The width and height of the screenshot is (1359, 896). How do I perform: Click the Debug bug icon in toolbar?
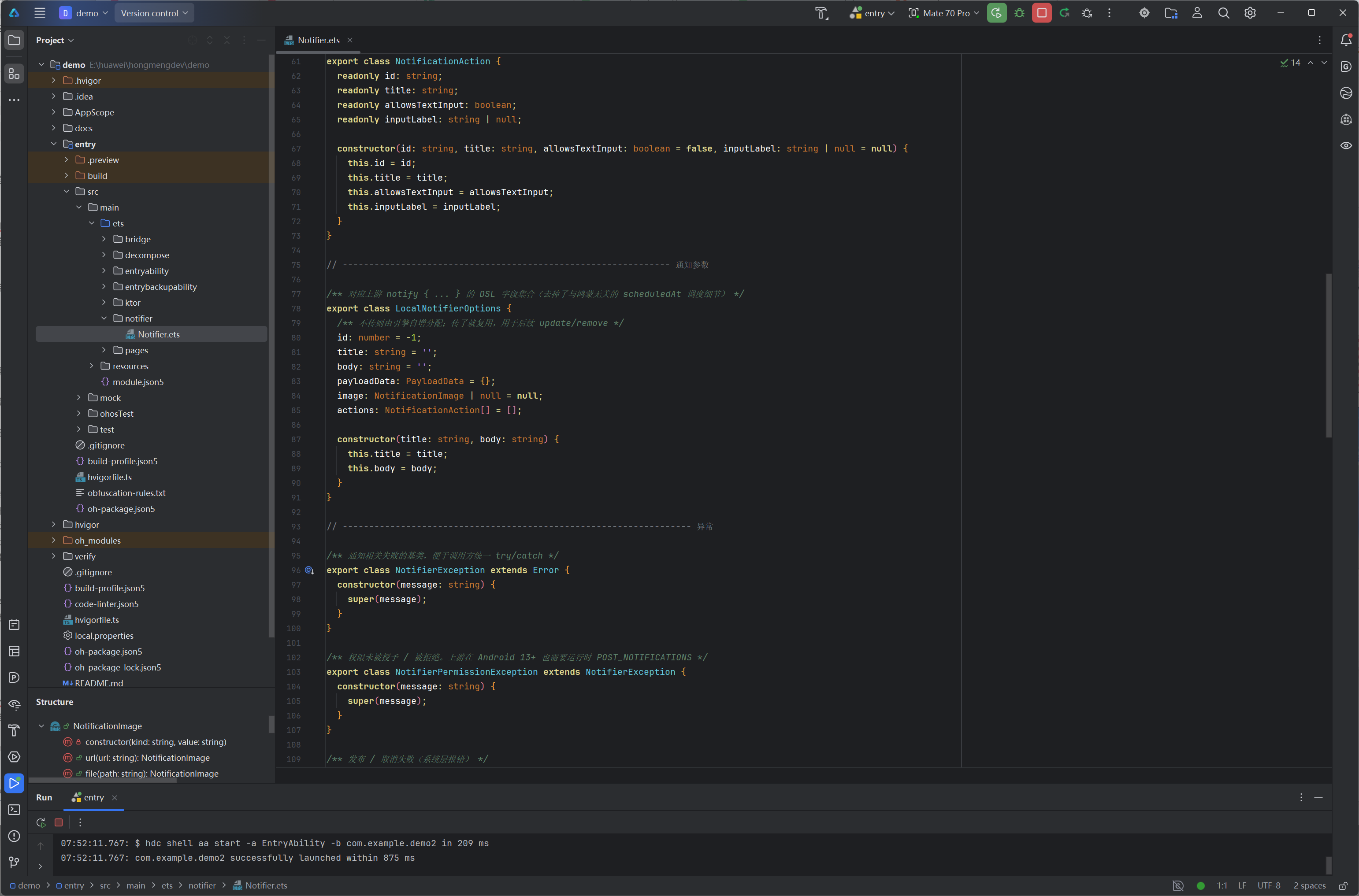pos(1019,13)
